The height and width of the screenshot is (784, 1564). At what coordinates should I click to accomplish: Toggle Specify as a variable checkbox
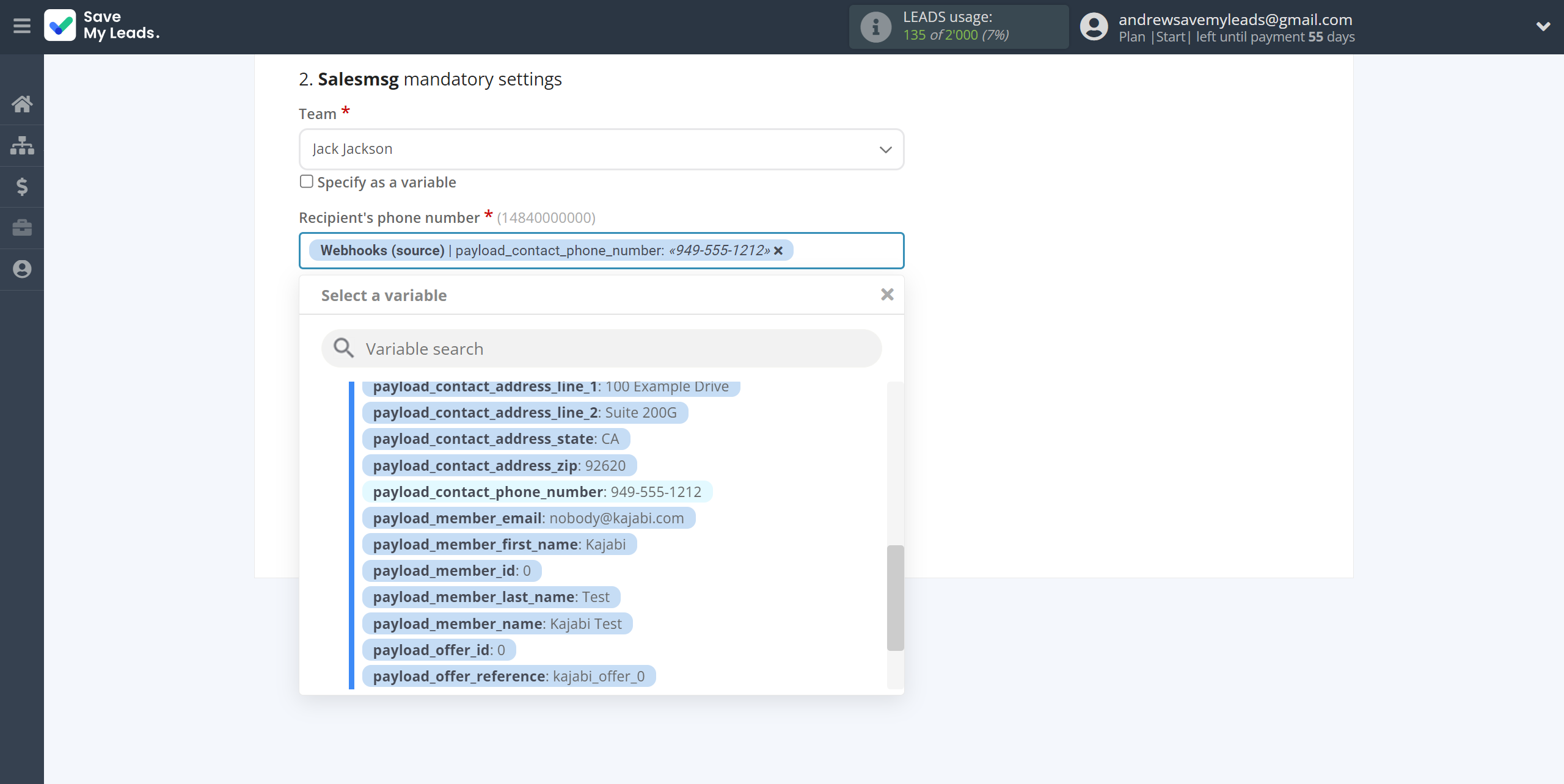(x=307, y=181)
